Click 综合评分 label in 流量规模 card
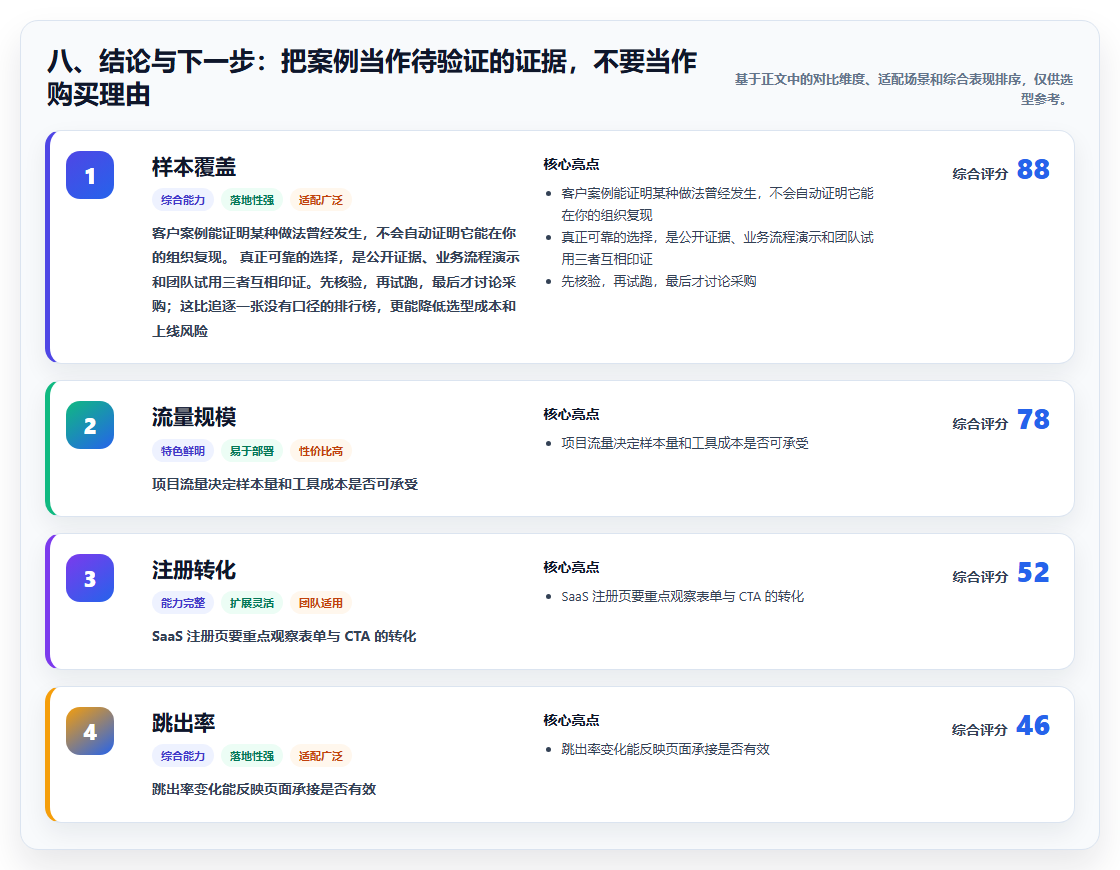This screenshot has width=1120, height=870. 980,424
